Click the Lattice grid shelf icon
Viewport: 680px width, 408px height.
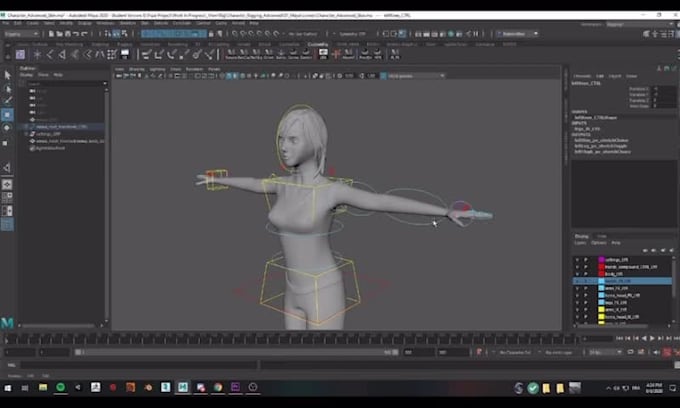coord(112,54)
